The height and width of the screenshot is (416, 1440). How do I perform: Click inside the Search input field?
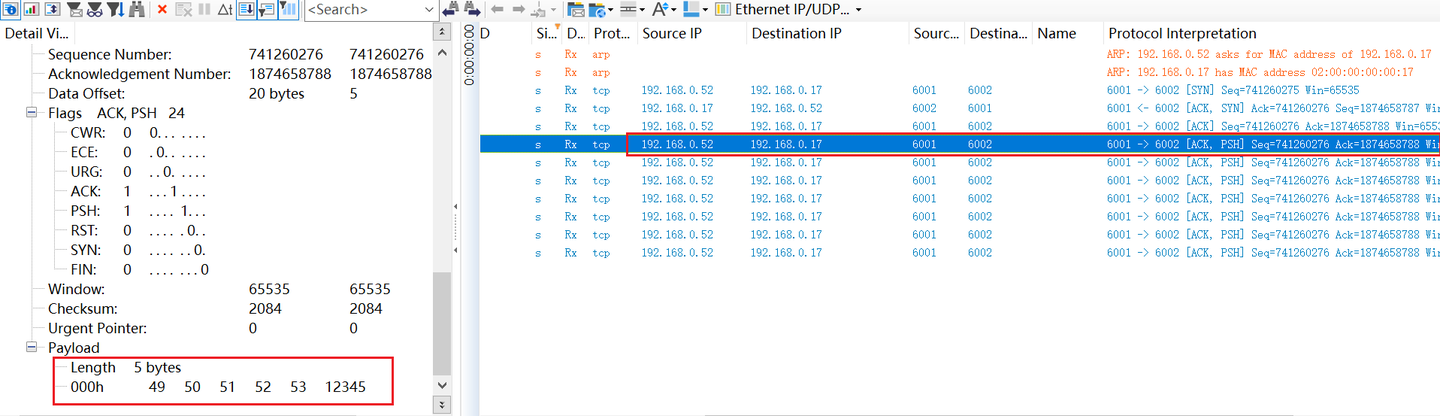pos(364,9)
